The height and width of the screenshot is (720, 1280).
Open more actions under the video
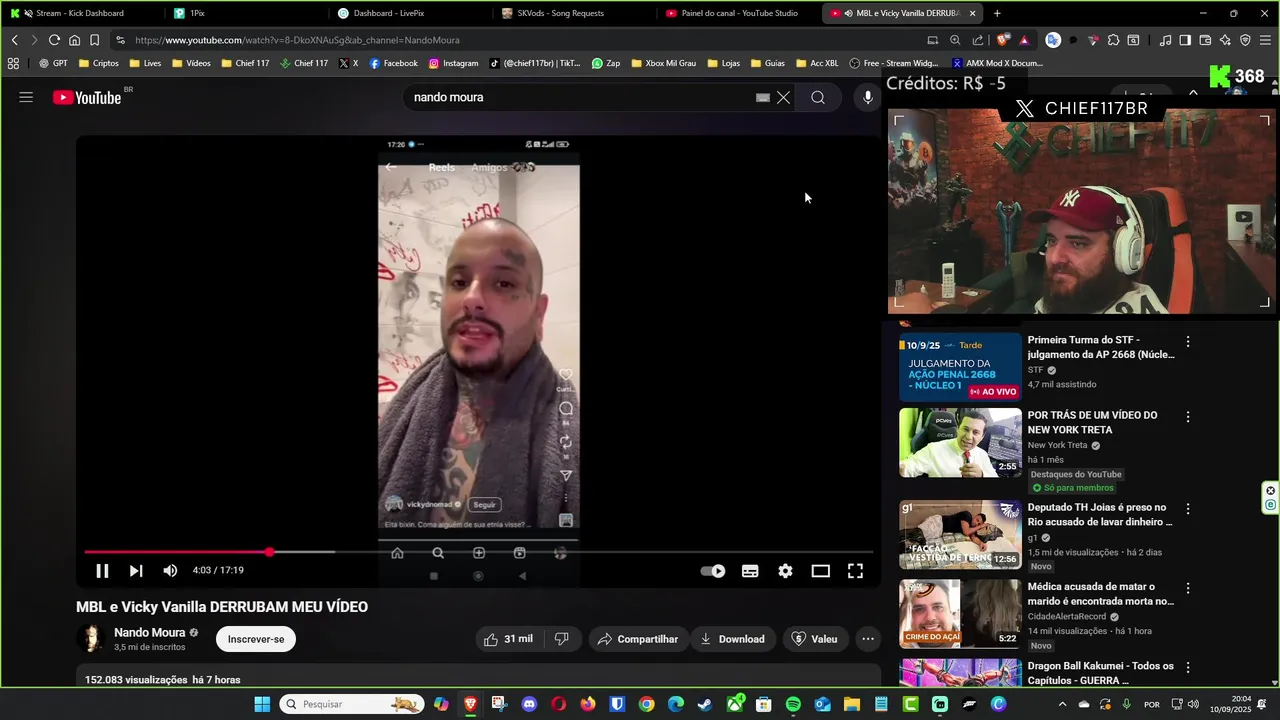[868, 639]
